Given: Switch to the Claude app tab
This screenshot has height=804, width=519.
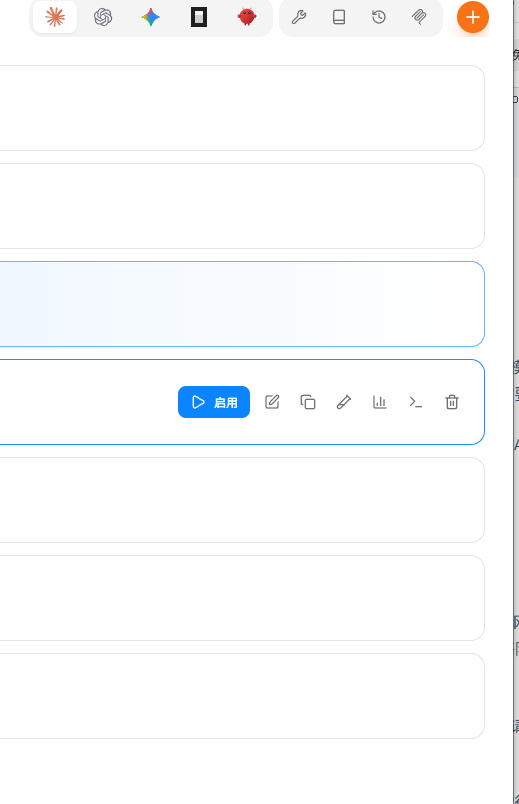Looking at the screenshot, I should click(x=55, y=17).
